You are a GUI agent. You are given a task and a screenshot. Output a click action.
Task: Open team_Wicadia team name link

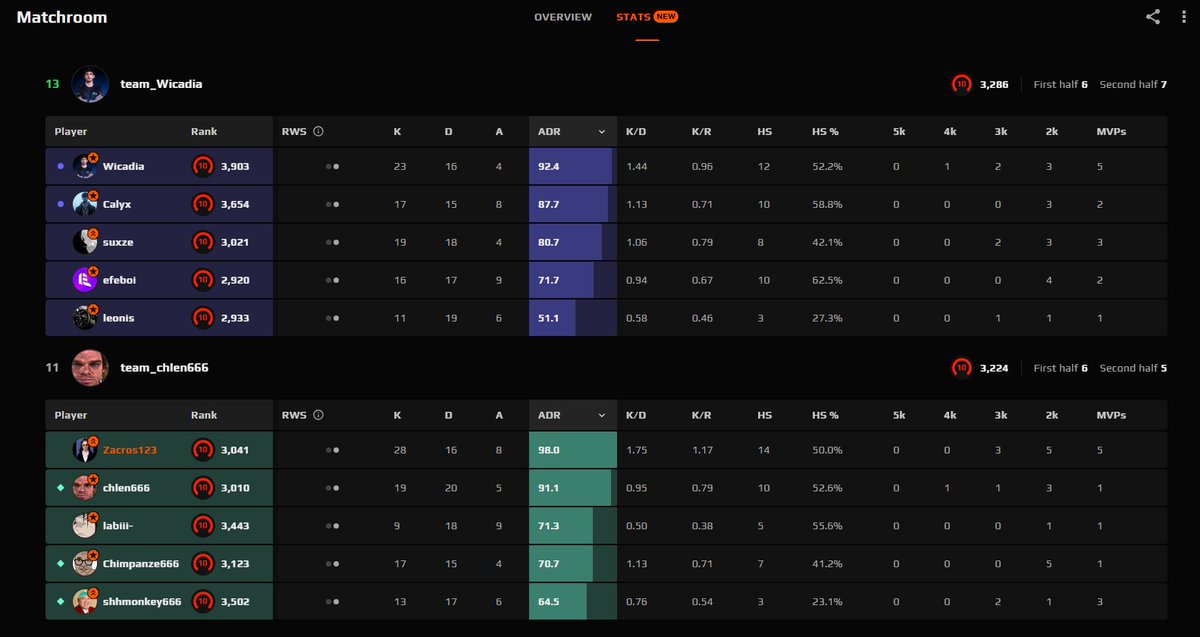point(161,84)
